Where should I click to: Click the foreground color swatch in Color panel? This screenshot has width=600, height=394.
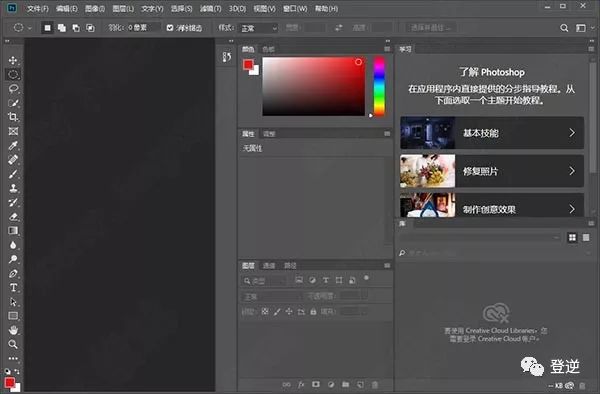point(248,64)
